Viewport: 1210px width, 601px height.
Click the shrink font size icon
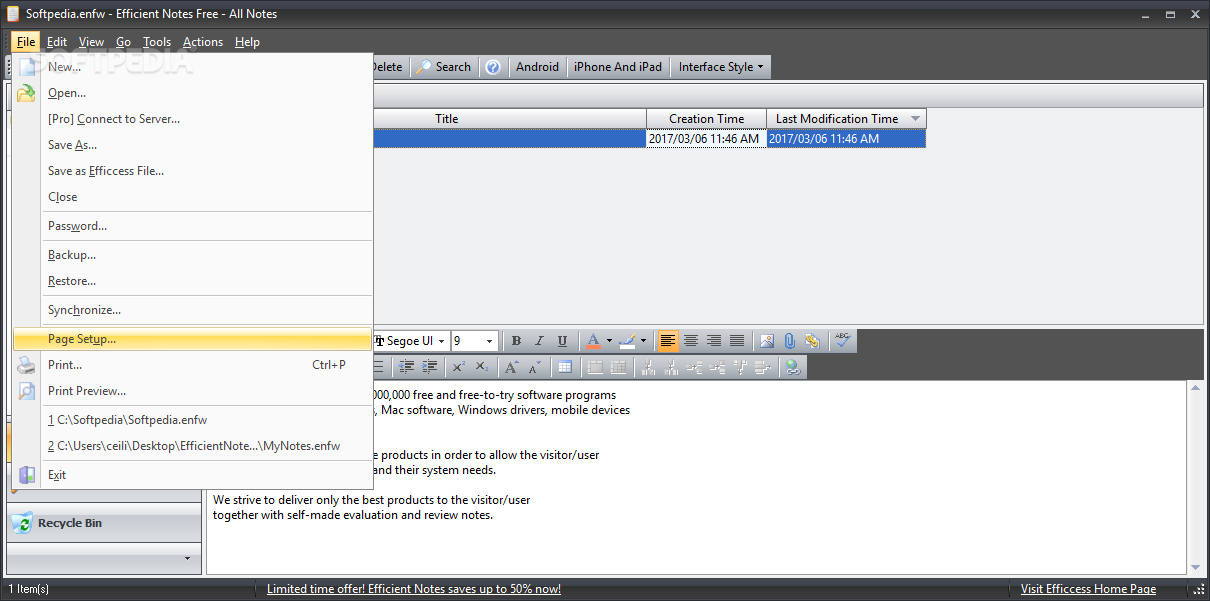535,367
